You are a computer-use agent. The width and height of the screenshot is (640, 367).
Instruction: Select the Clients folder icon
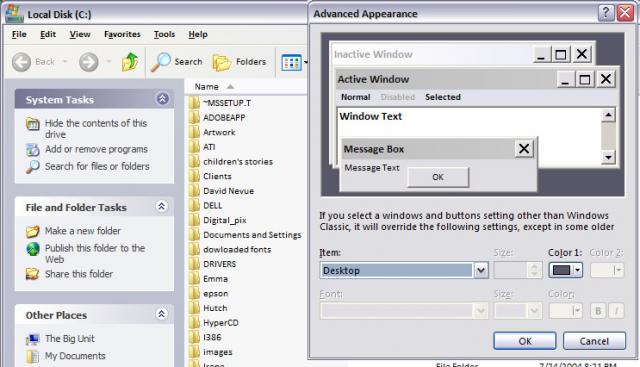click(x=194, y=176)
